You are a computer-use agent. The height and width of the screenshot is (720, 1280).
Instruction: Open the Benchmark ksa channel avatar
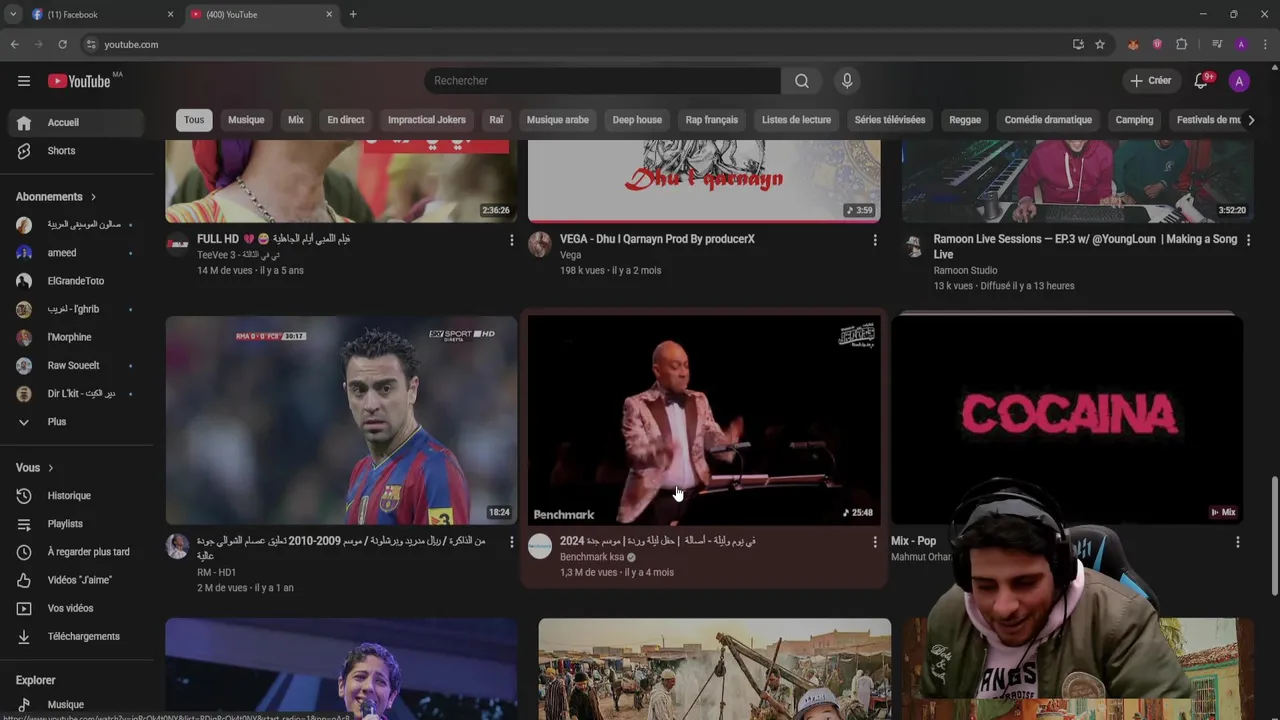point(540,546)
